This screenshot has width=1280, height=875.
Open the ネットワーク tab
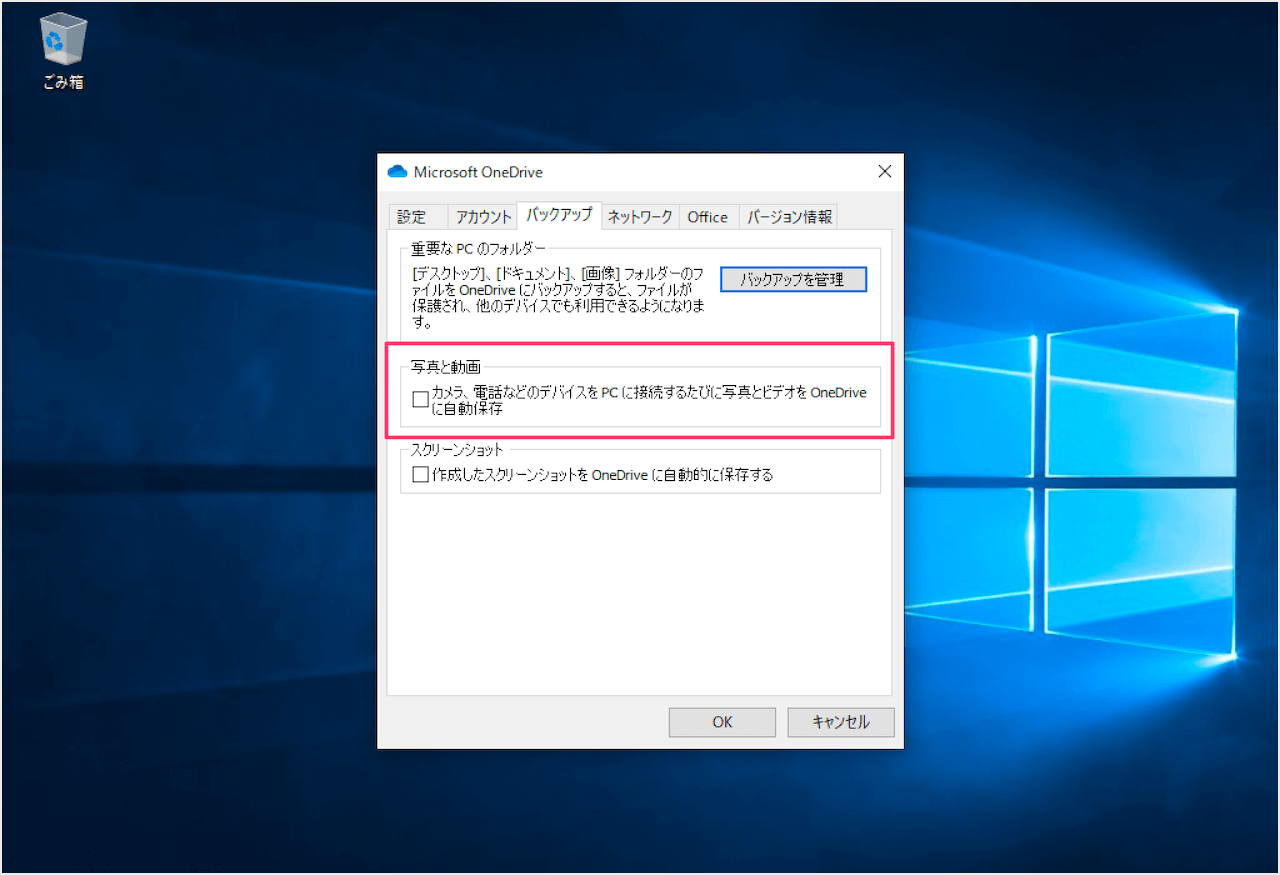tap(640, 217)
